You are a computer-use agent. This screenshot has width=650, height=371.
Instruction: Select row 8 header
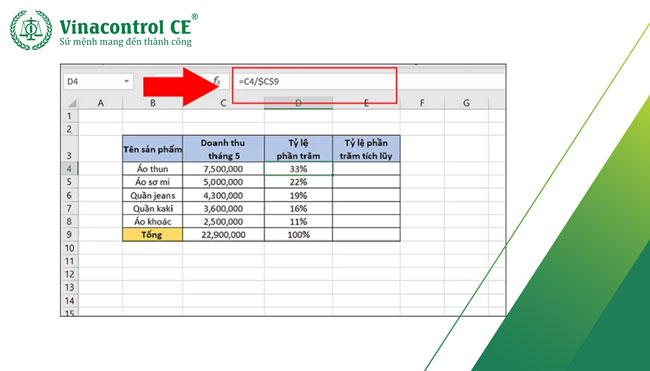click(70, 221)
